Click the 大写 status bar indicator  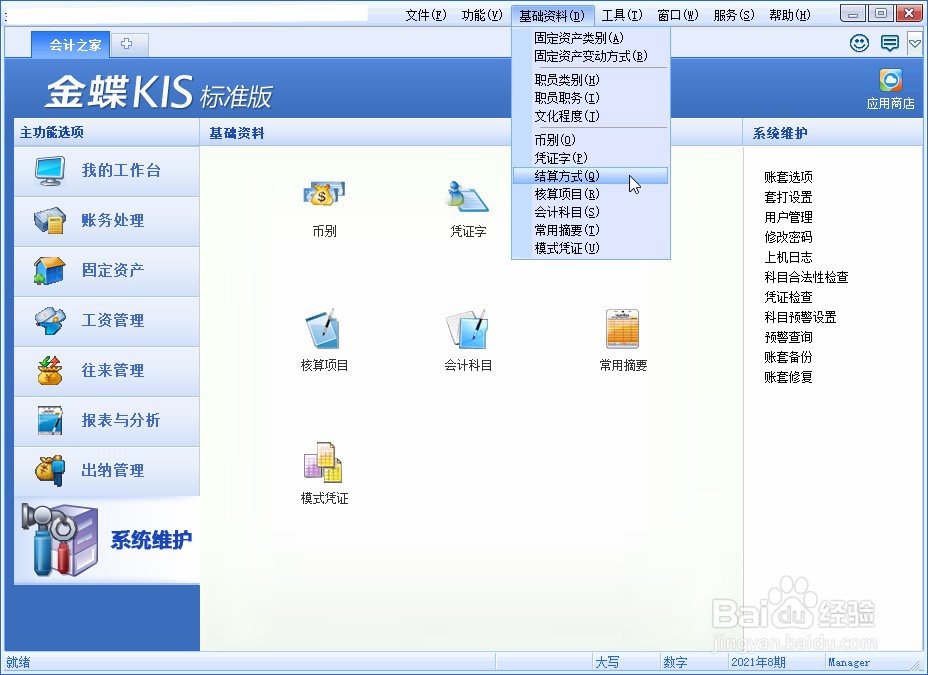point(607,662)
